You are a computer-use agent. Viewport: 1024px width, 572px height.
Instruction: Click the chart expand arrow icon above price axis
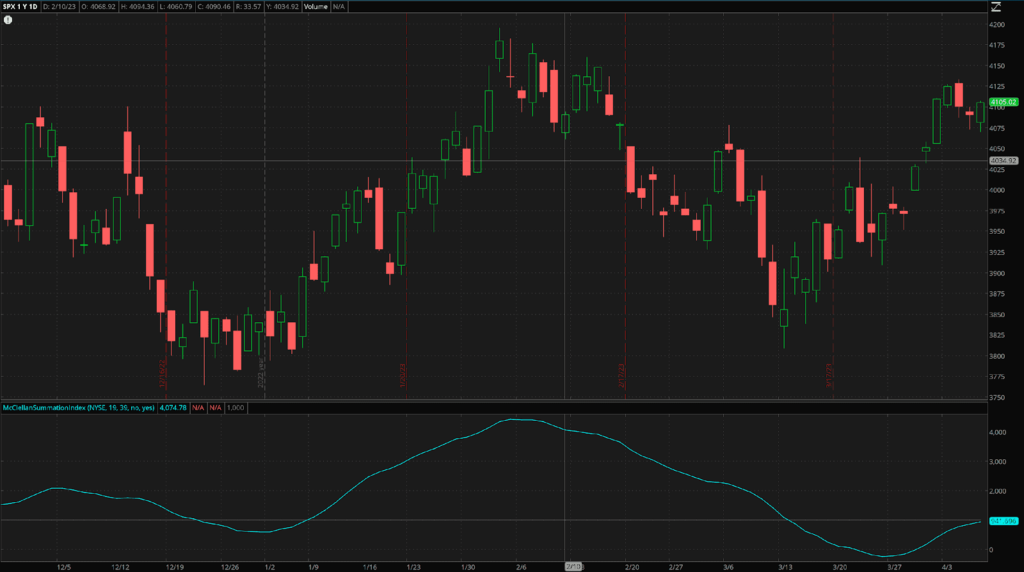pos(996,7)
